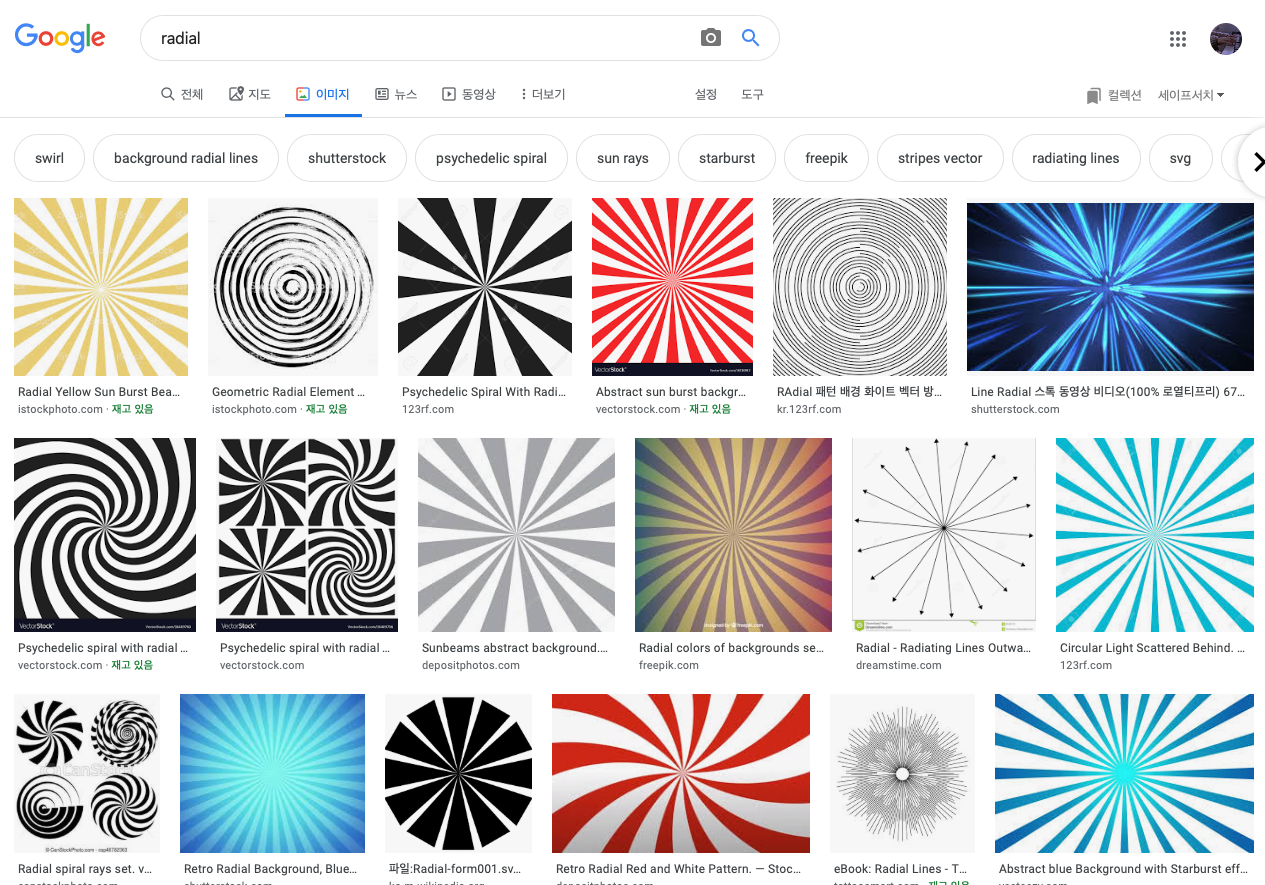Open the concentric circles RAdial 패턴 image

[860, 287]
